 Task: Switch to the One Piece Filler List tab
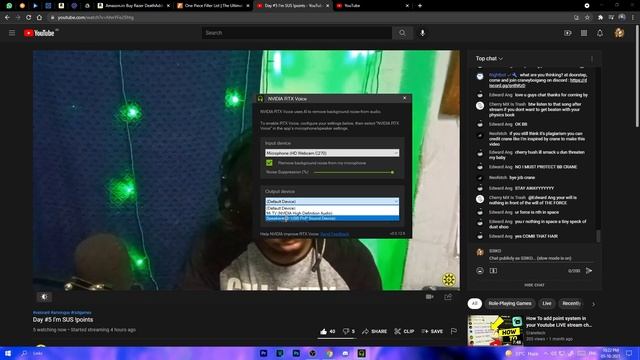coord(213,6)
